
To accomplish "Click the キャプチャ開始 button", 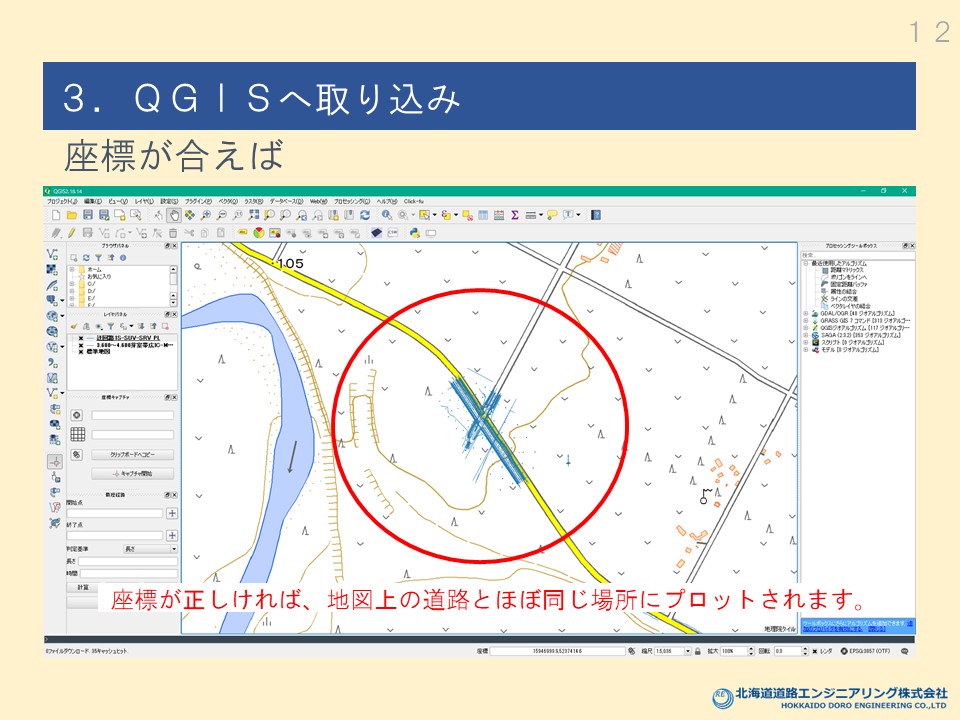I will click(x=132, y=473).
